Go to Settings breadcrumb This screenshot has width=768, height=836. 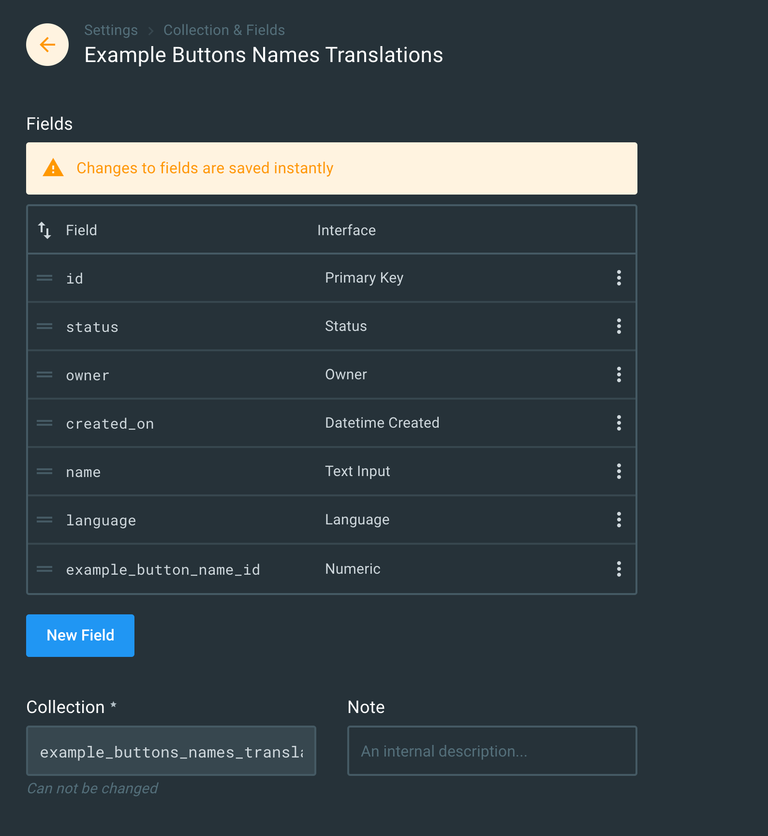click(x=111, y=30)
